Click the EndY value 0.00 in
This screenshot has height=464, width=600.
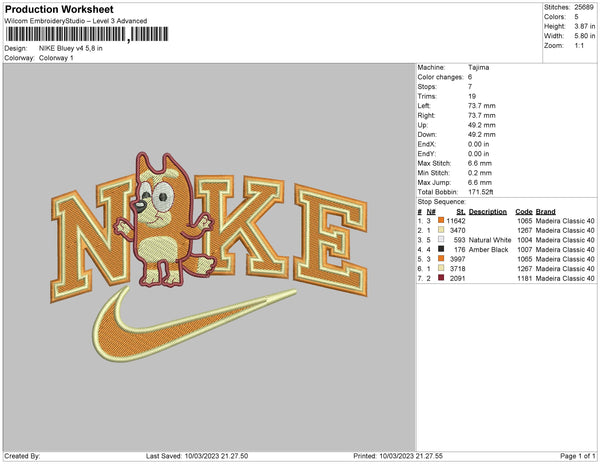[x=478, y=153]
